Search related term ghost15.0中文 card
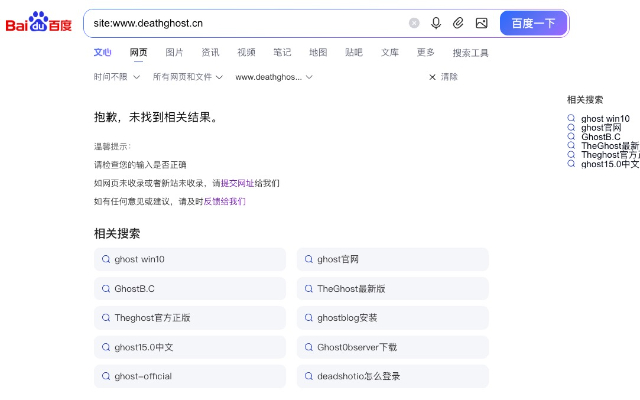 (190, 347)
